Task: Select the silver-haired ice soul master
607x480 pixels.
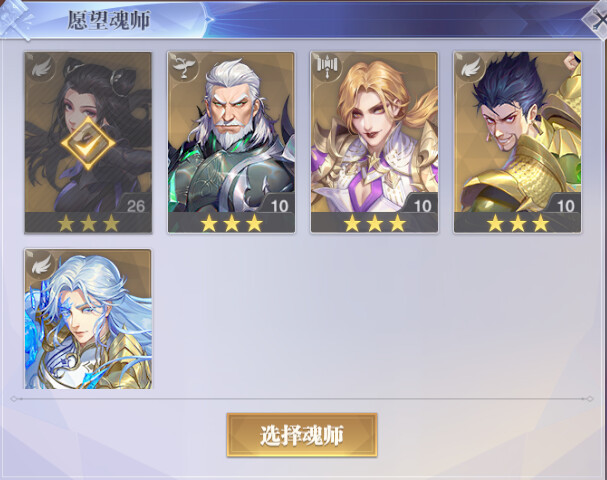Action: [x=88, y=319]
